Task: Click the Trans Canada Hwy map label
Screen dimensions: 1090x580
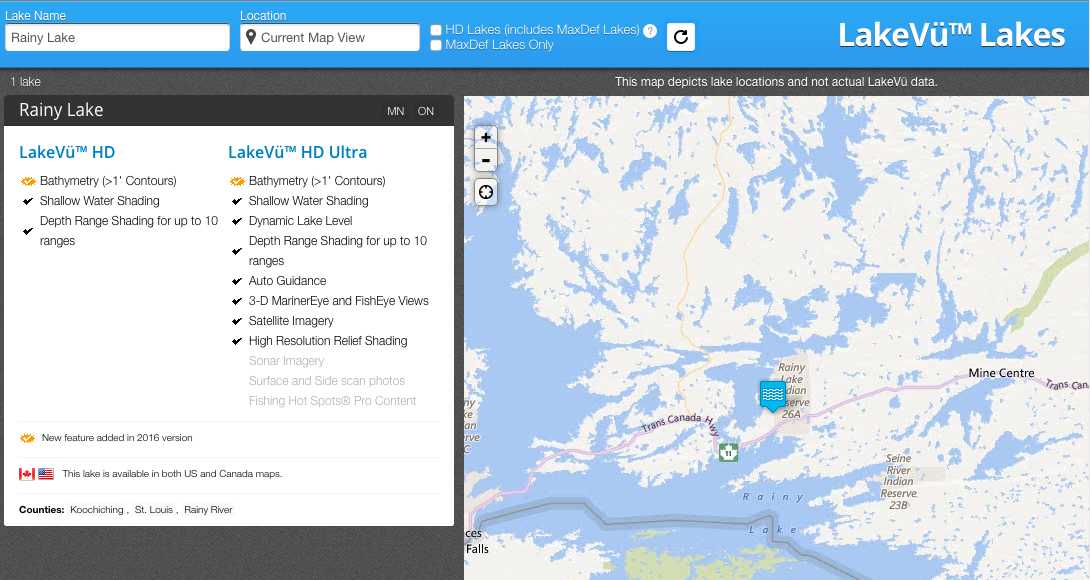Action: pos(681,423)
